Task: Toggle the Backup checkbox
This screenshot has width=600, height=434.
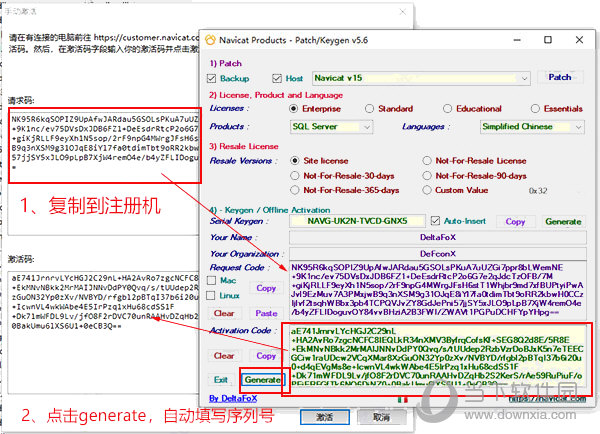Action: coord(212,78)
